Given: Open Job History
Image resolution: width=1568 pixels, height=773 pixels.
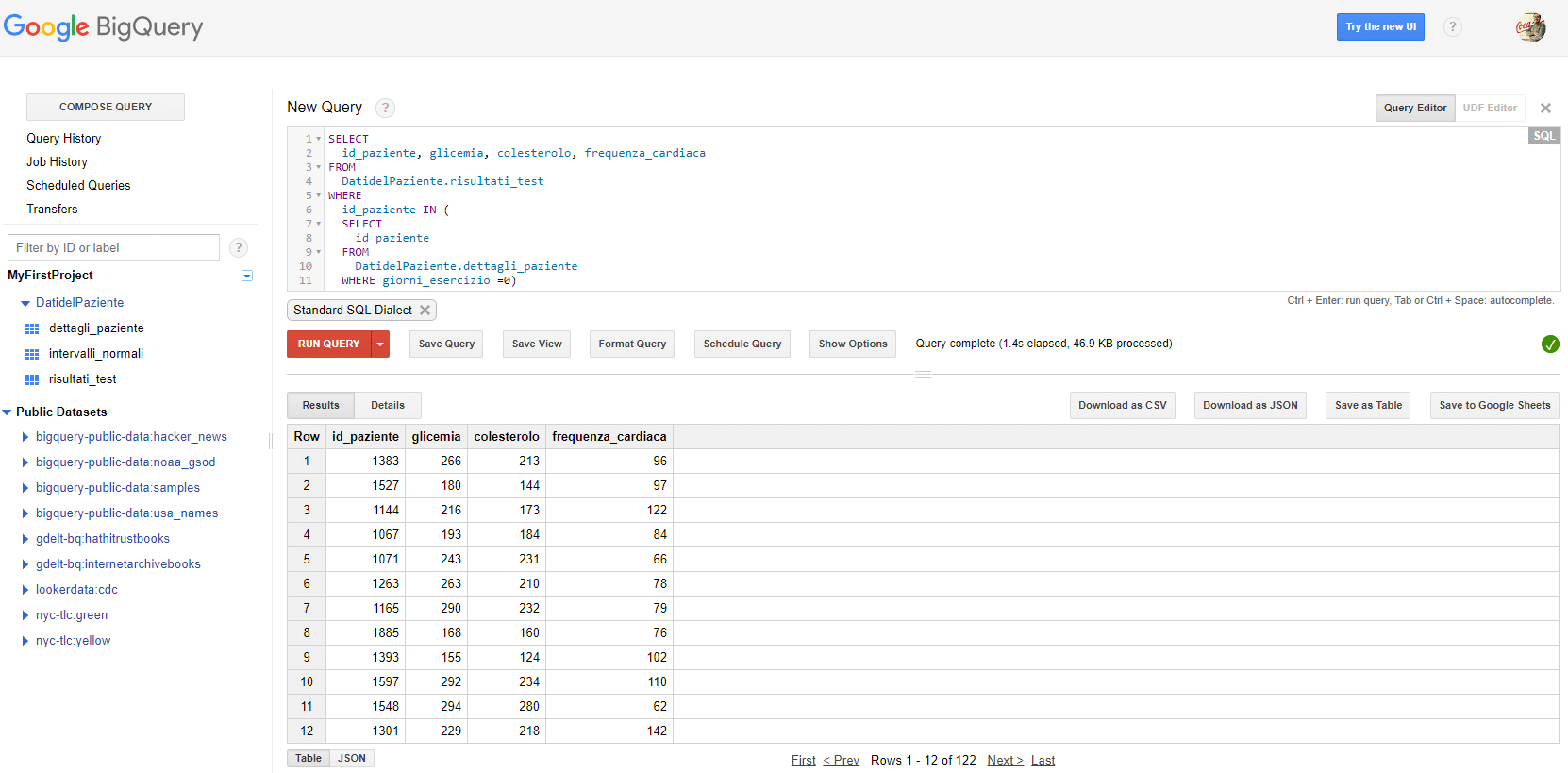Looking at the screenshot, I should click(x=57, y=162).
